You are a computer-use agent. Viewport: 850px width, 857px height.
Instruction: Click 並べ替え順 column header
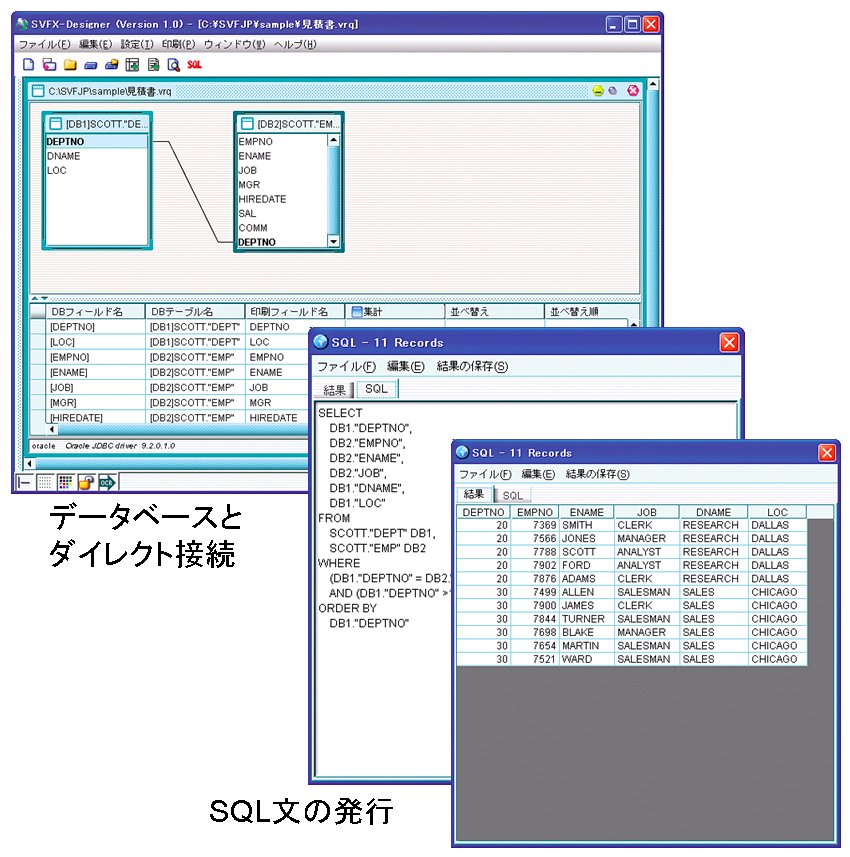(592, 312)
